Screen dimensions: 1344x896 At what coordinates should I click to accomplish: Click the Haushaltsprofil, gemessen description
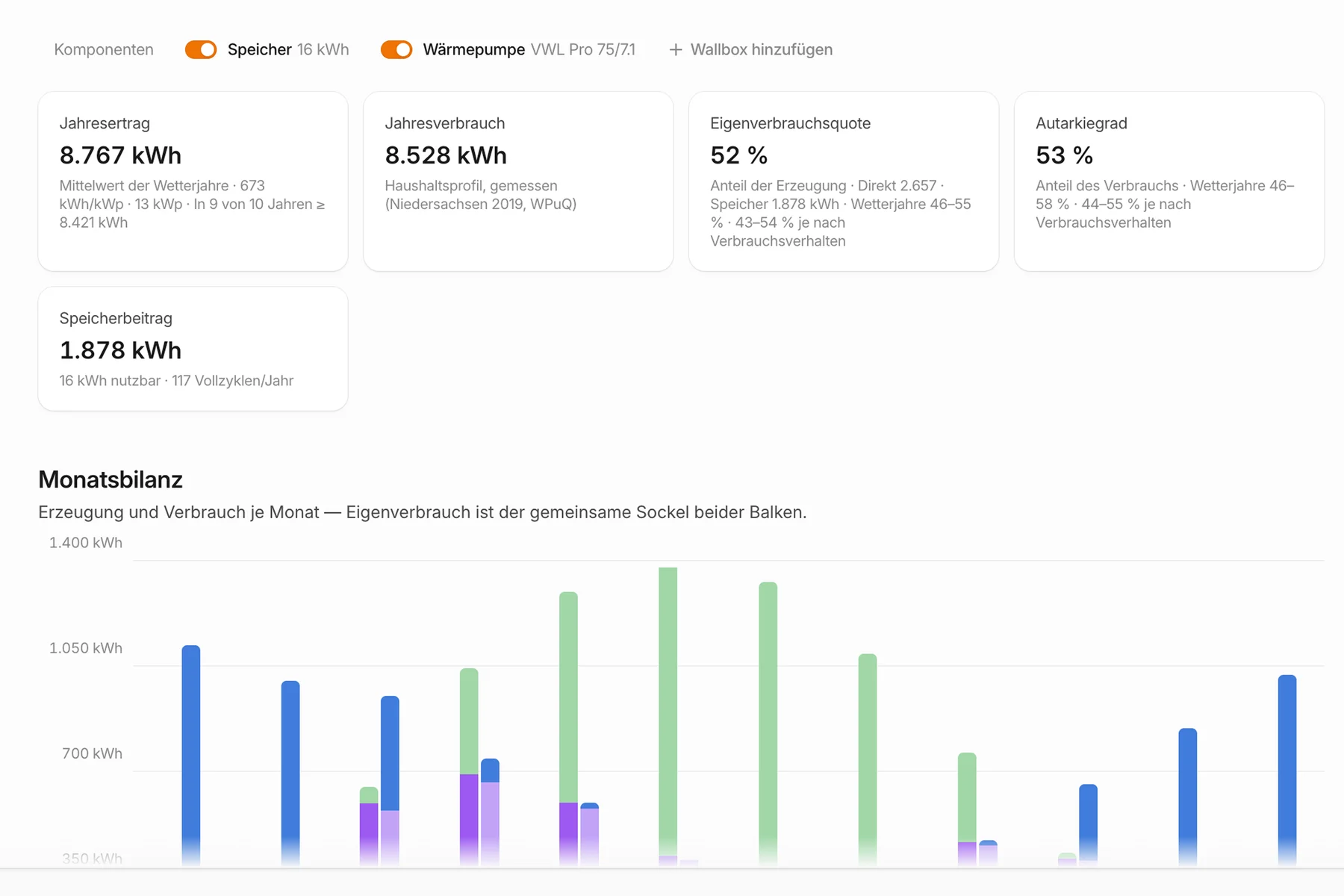coord(481,195)
